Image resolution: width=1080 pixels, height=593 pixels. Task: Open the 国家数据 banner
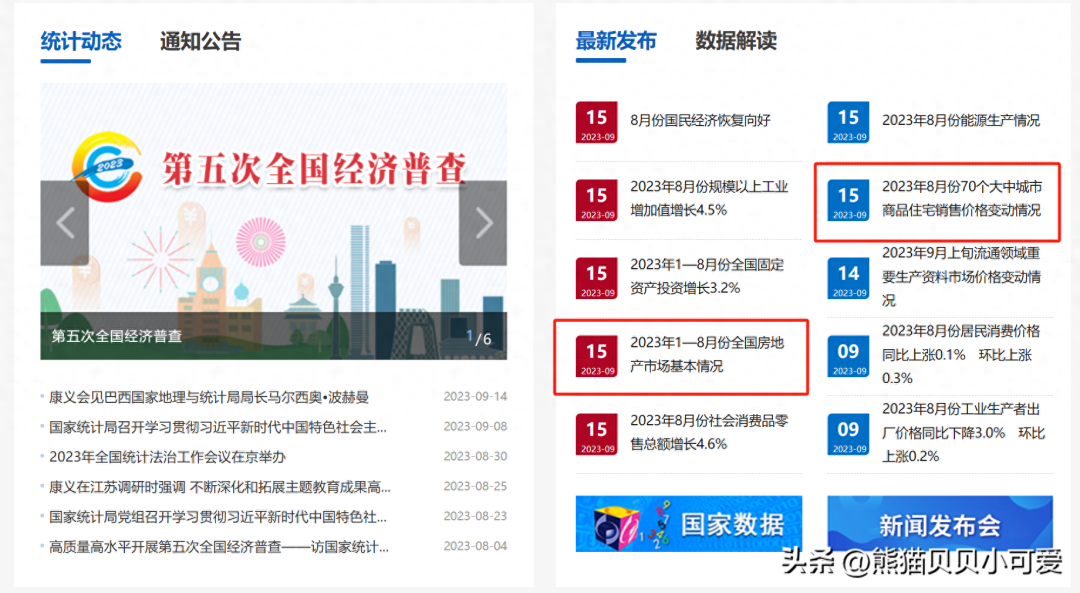pos(688,524)
